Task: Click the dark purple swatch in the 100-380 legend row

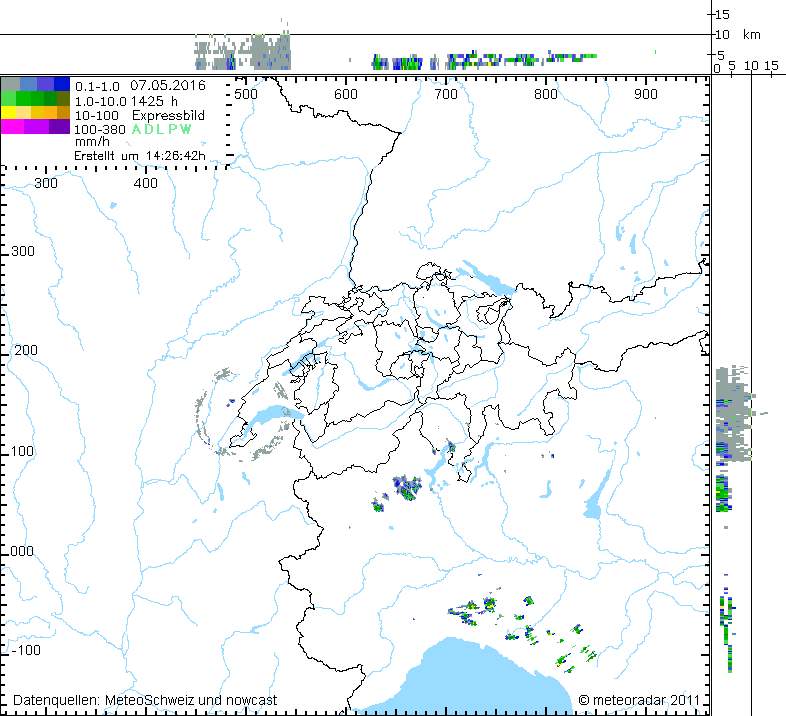Action: (x=60, y=126)
